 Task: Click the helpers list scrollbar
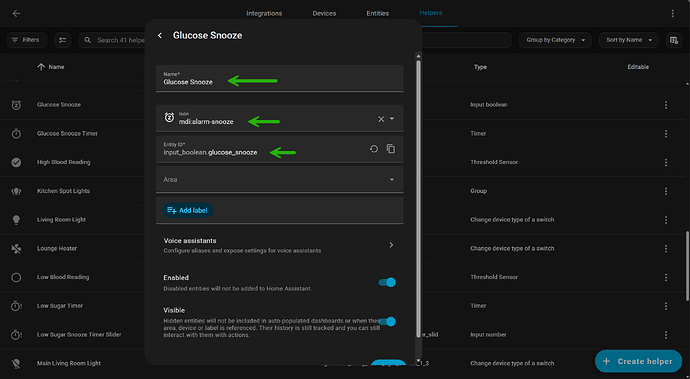pos(687,266)
